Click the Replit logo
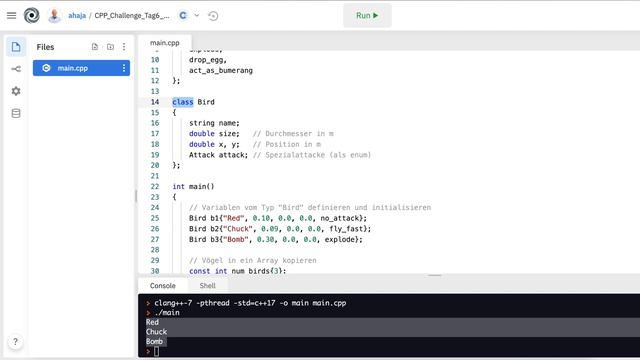This screenshot has width=640, height=360. pos(31,16)
